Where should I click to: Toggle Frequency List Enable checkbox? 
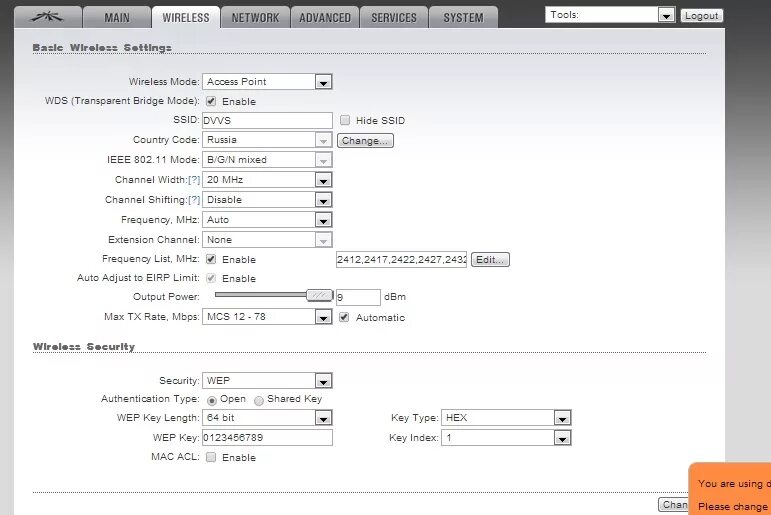(x=211, y=259)
